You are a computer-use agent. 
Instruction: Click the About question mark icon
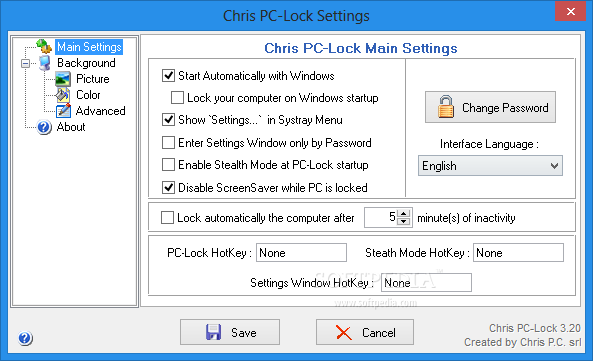point(44,127)
